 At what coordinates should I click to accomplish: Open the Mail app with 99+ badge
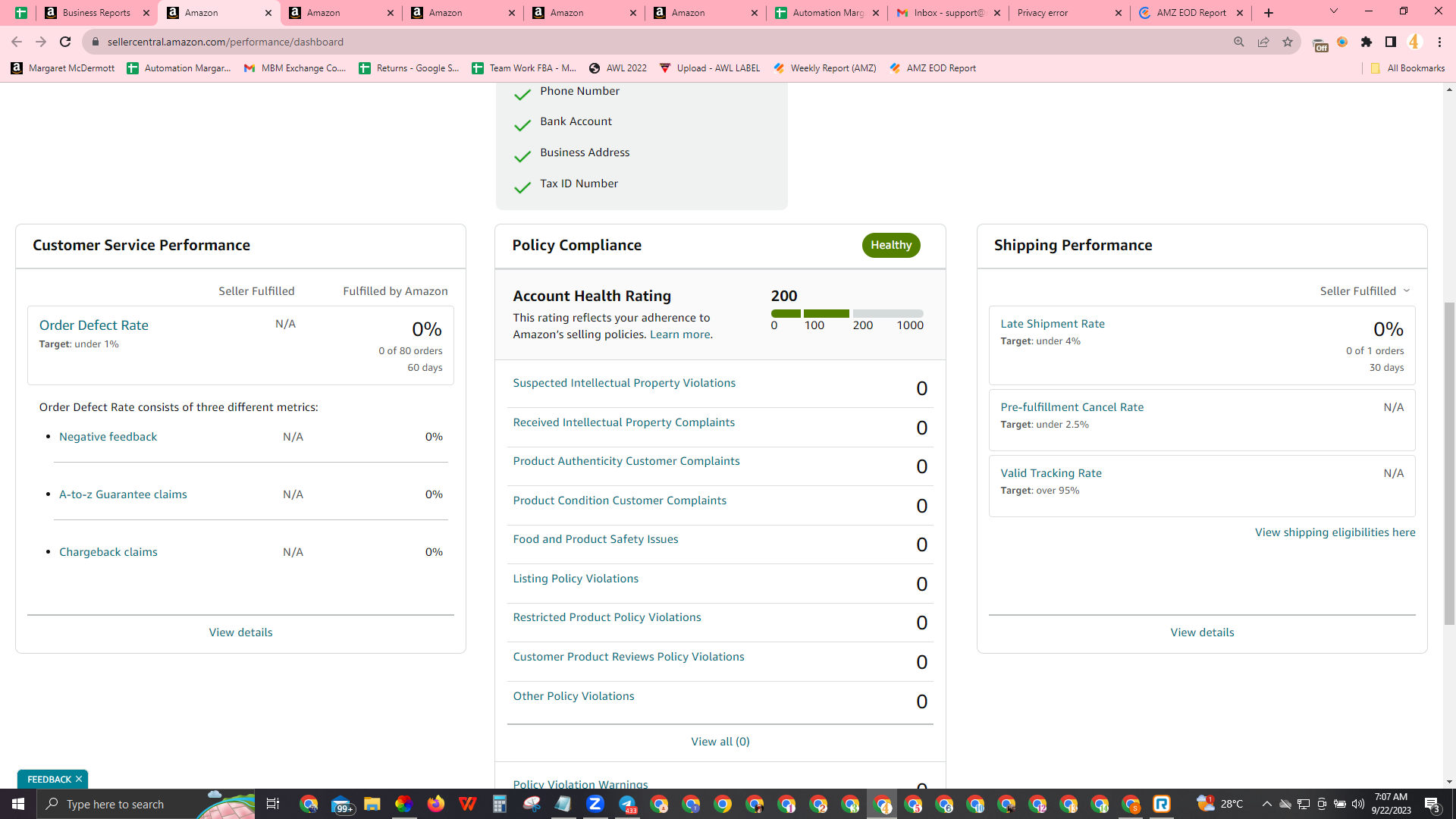(x=341, y=804)
